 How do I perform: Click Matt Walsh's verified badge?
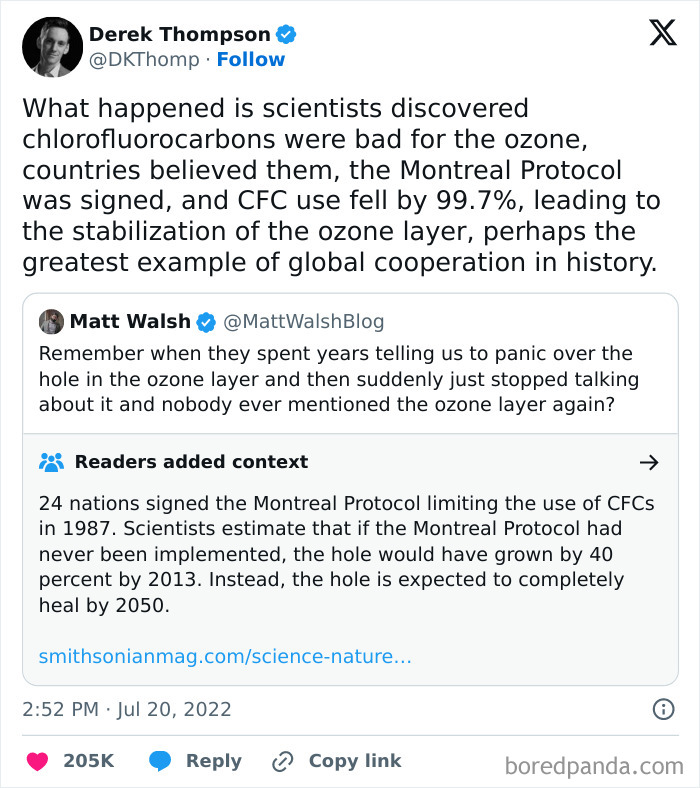tap(206, 322)
